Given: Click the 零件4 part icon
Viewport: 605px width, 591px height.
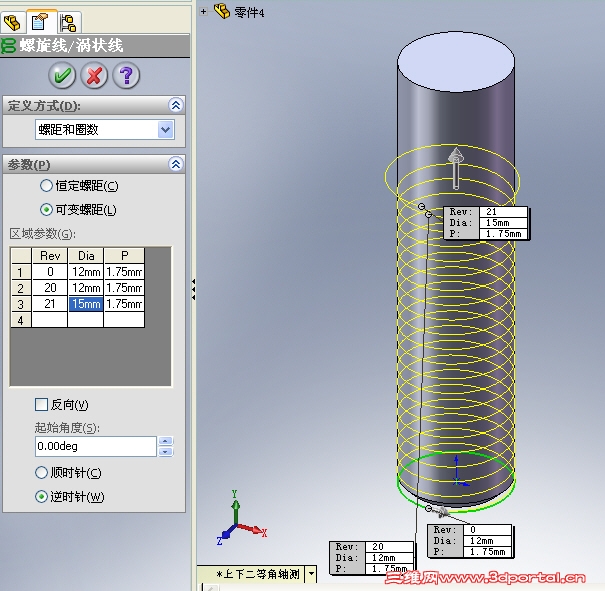Looking at the screenshot, I should pyautogui.click(x=222, y=11).
